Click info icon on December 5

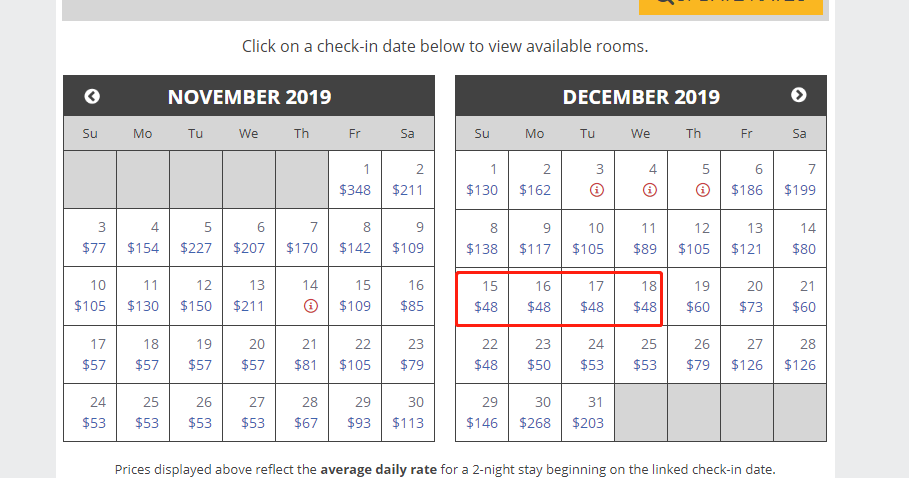703,189
